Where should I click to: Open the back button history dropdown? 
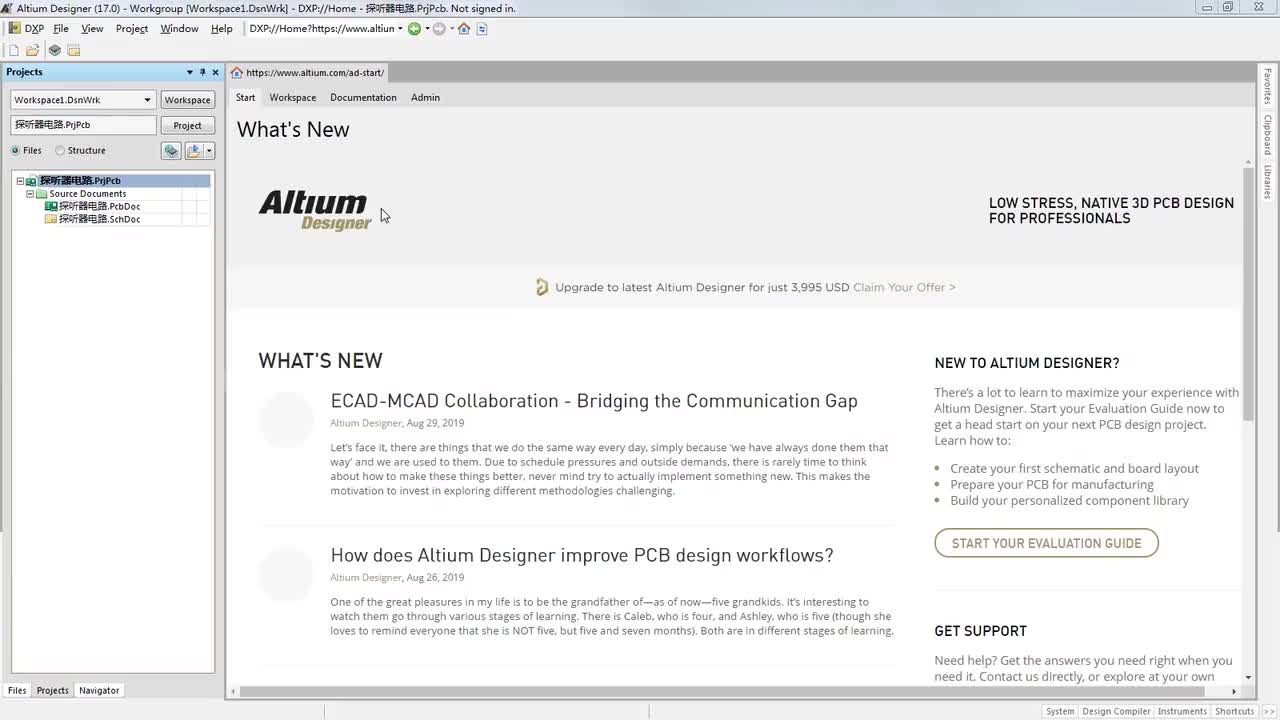(x=427, y=28)
